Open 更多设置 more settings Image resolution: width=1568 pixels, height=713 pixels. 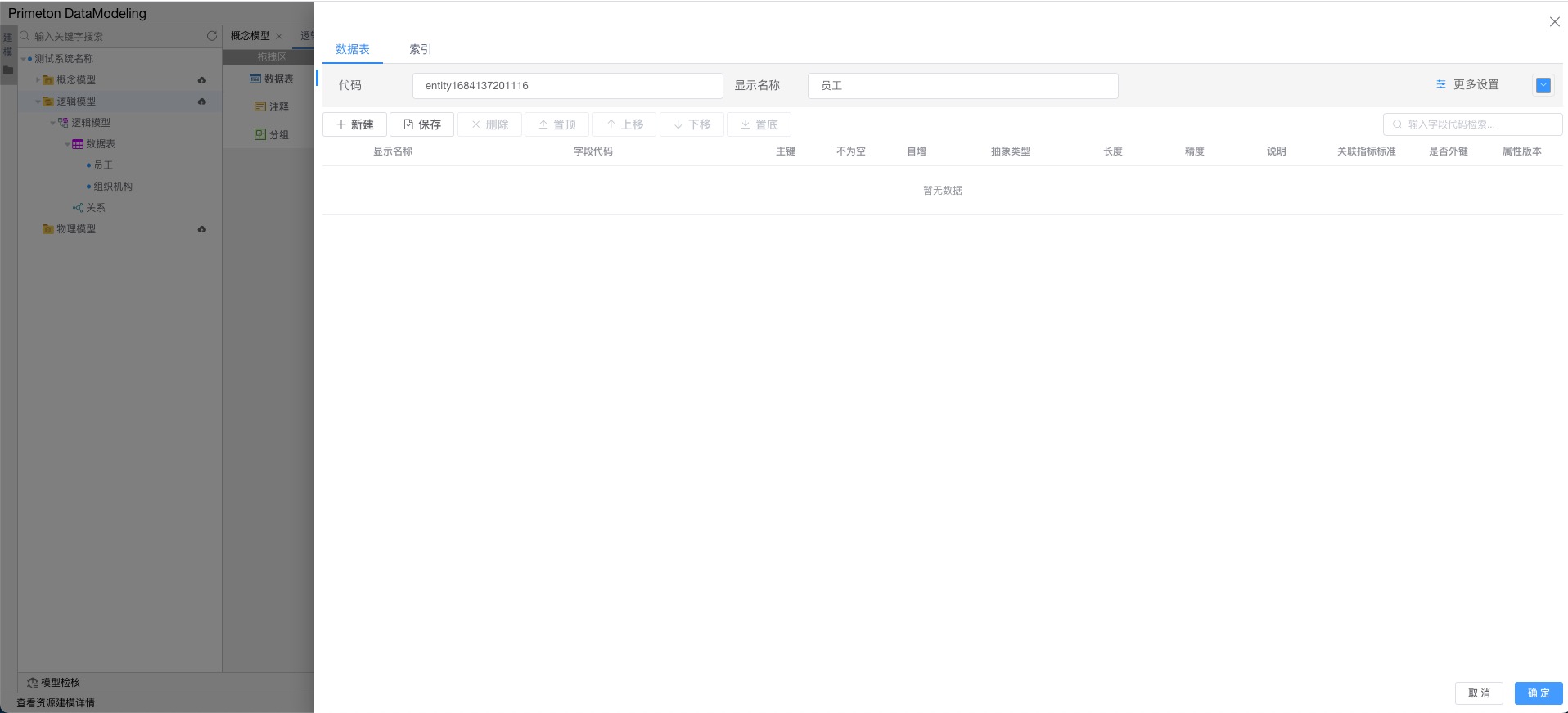(x=1476, y=85)
